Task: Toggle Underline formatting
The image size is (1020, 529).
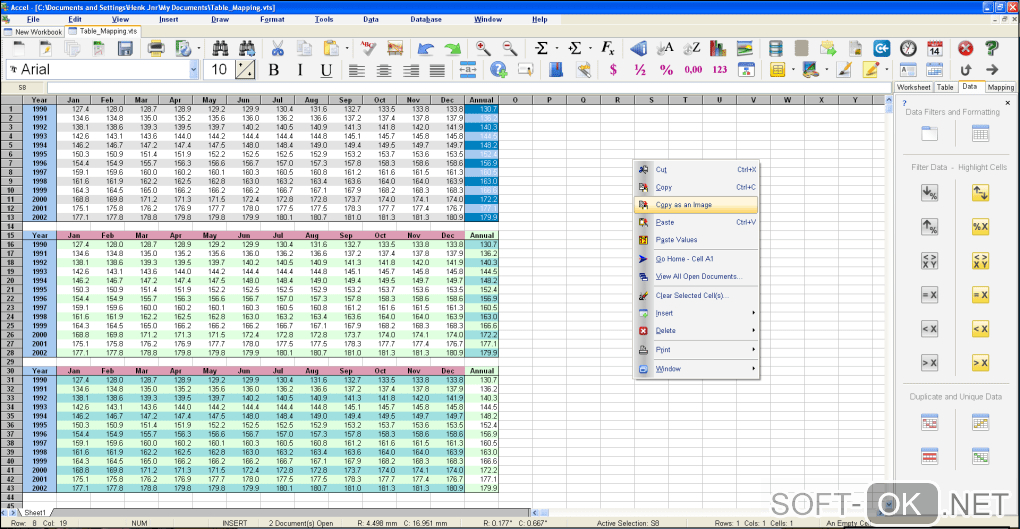Action: coord(326,70)
